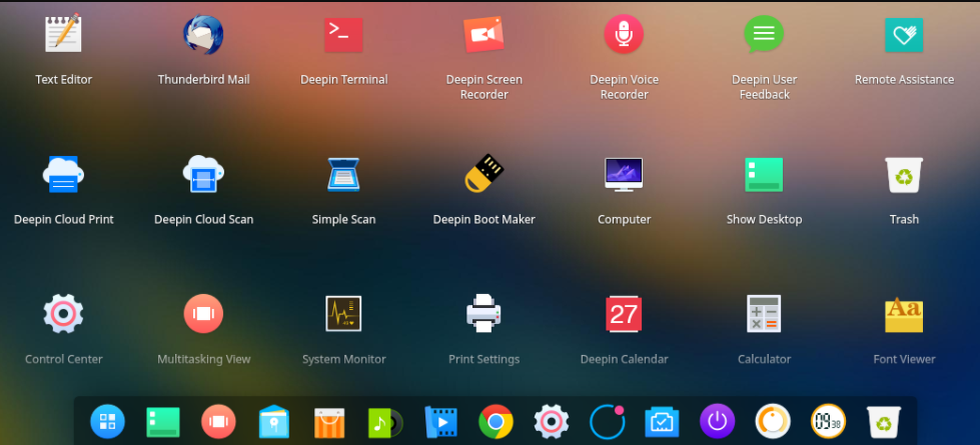Image resolution: width=980 pixels, height=445 pixels.
Task: Open Deepin Cloud Scan
Action: coord(204,174)
